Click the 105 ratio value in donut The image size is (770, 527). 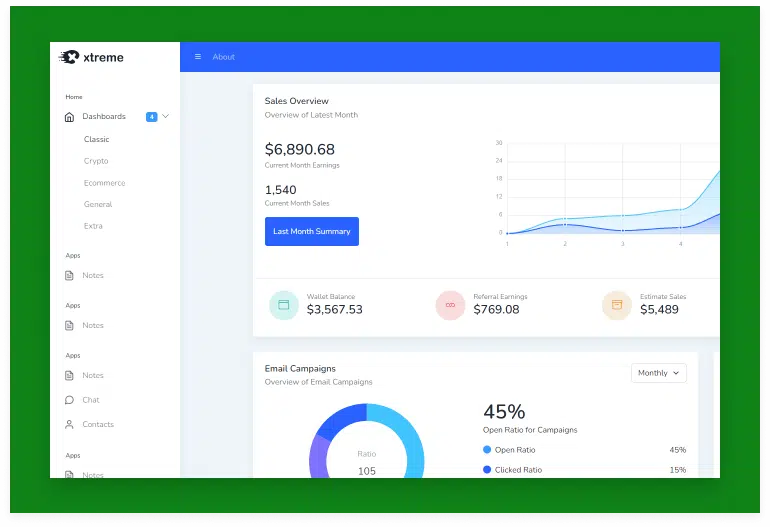pyautogui.click(x=367, y=471)
